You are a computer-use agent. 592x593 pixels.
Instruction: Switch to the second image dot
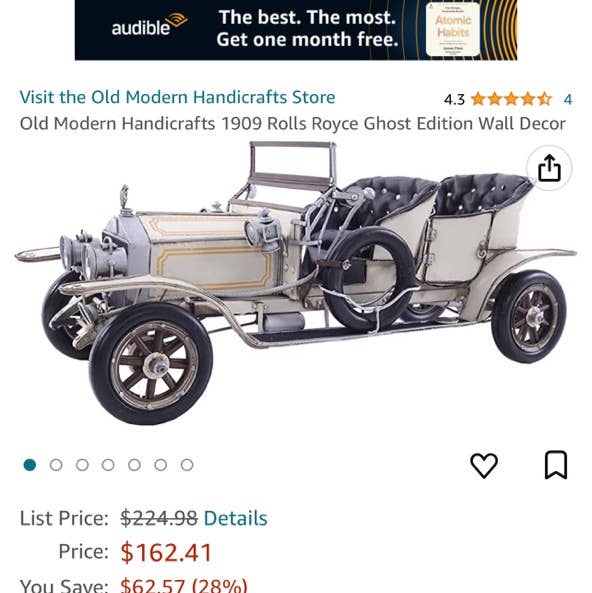pos(56,465)
